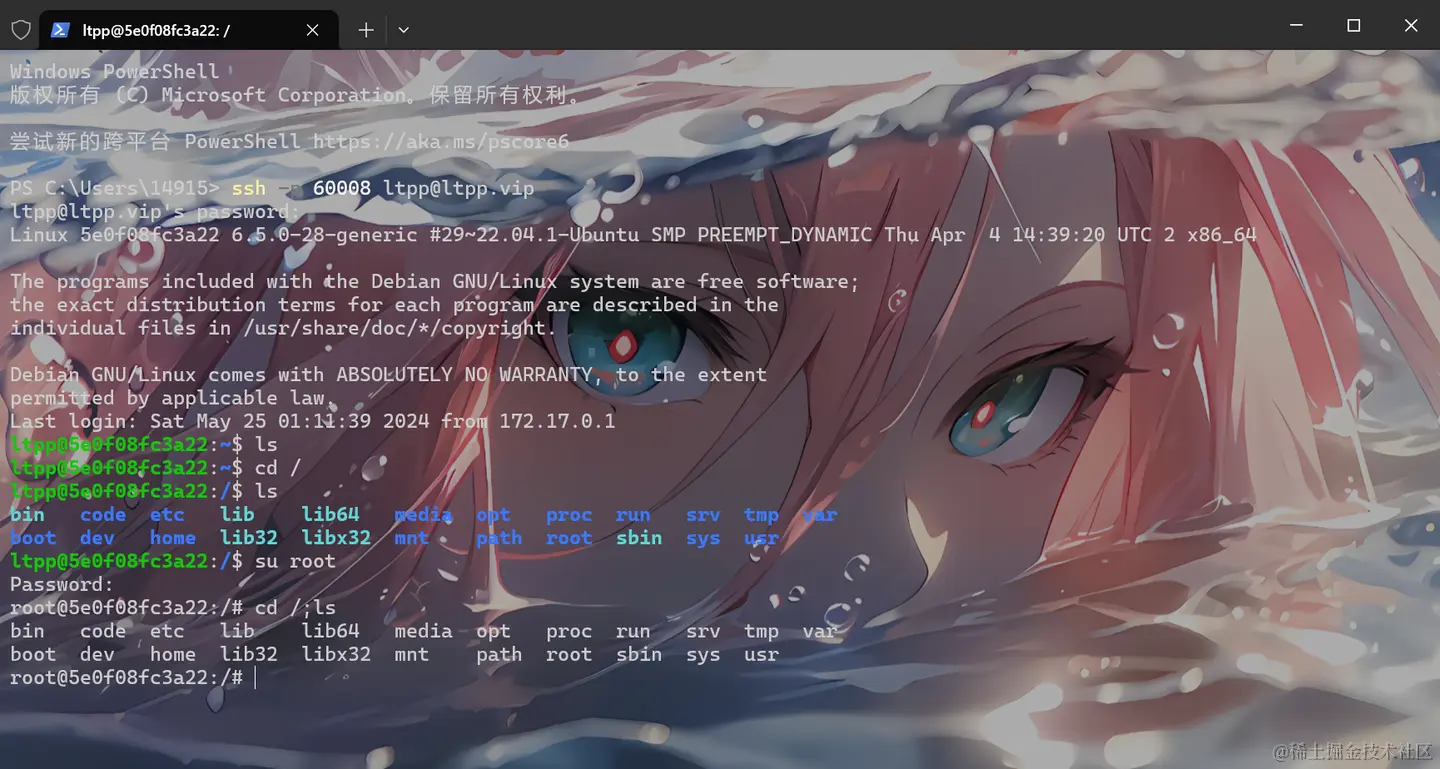Click 'ltpp@ltpp.vip' in the ssh command

tap(459, 188)
